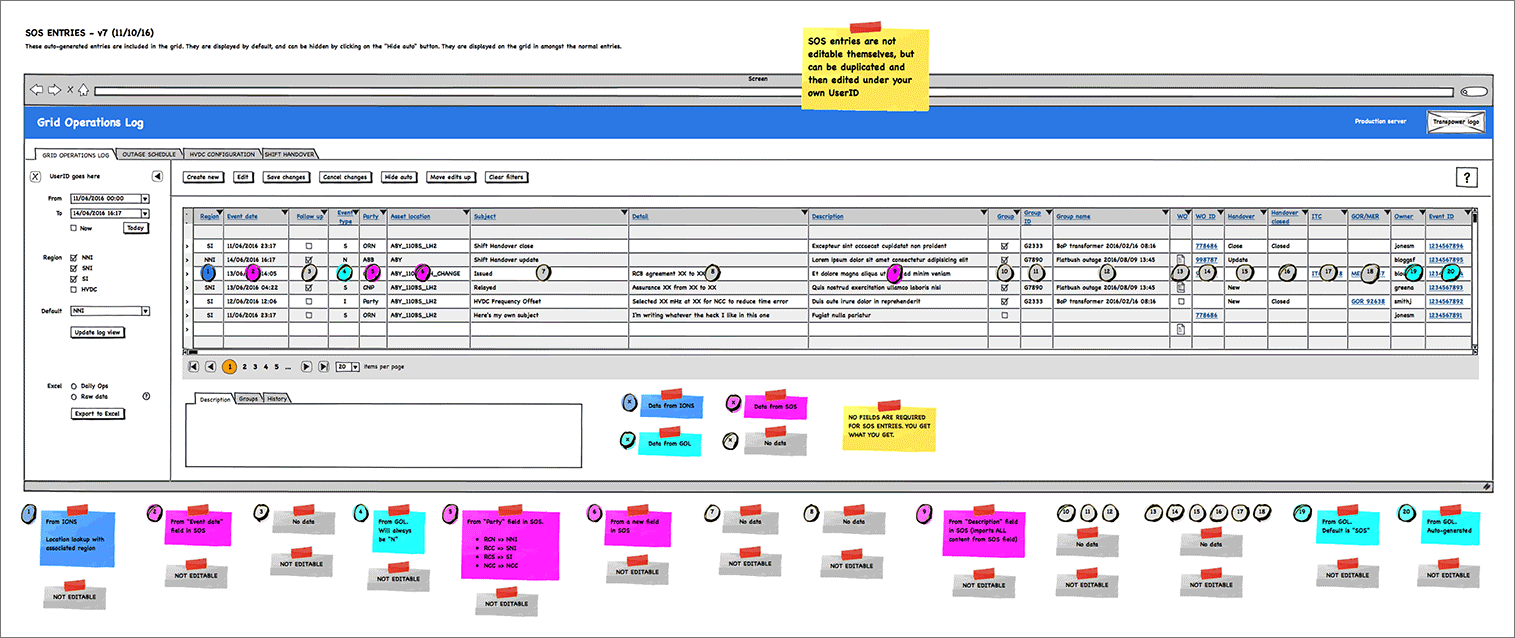Image resolution: width=1515 pixels, height=638 pixels.
Task: Go to the last page of results
Action: click(323, 367)
